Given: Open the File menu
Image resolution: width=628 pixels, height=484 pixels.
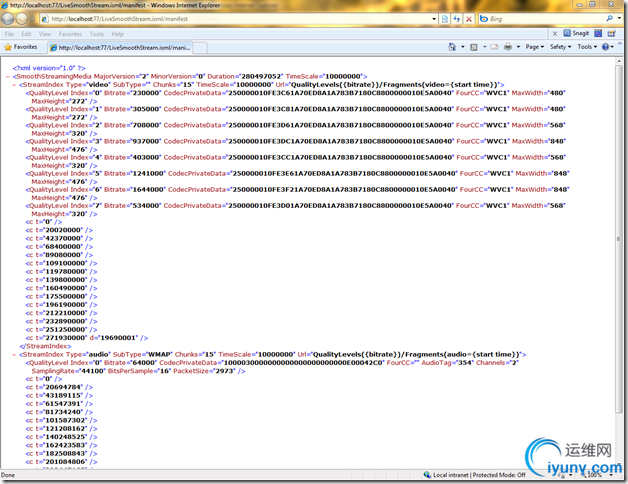Looking at the screenshot, I should [x=9, y=34].
